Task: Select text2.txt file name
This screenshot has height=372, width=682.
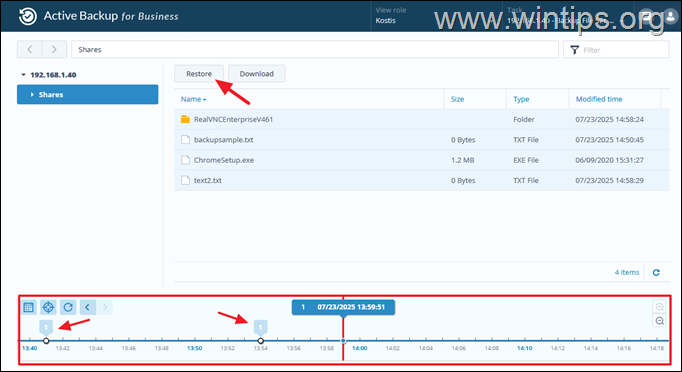Action: click(x=208, y=180)
